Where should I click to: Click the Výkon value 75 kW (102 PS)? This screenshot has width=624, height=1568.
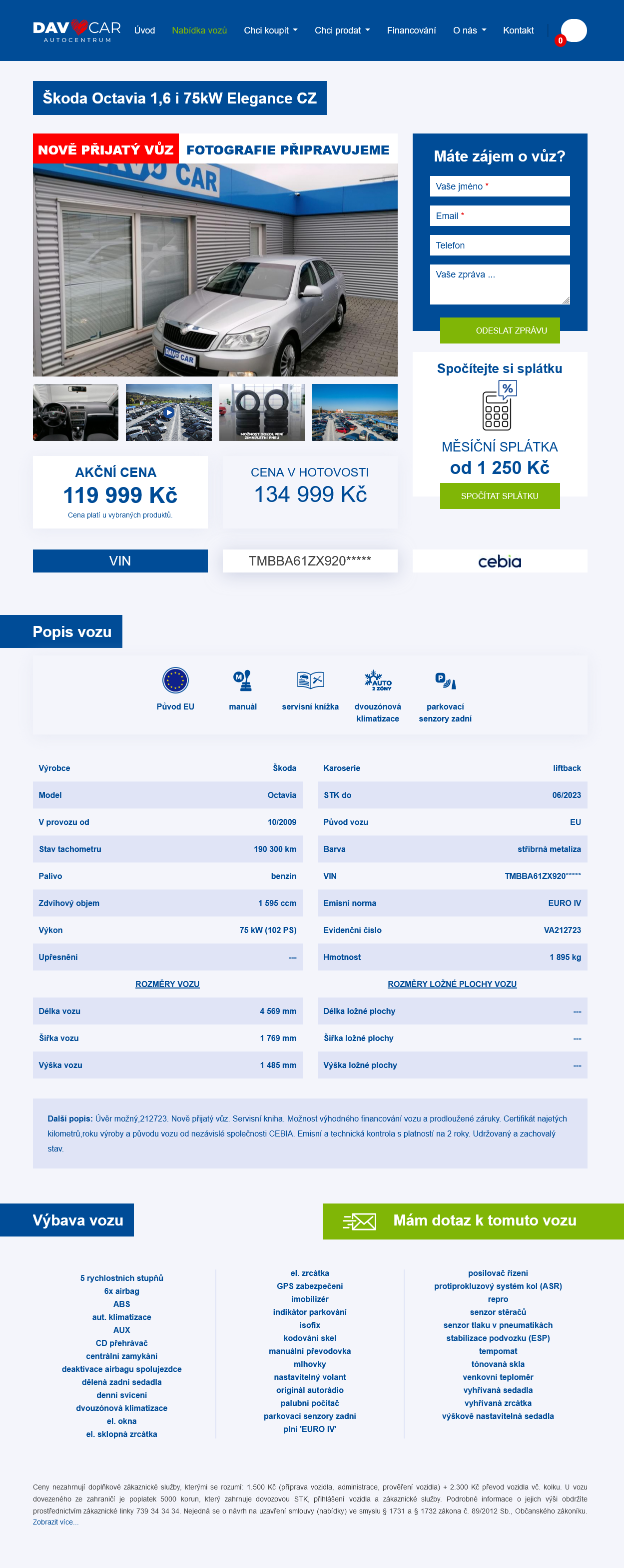pos(268,930)
